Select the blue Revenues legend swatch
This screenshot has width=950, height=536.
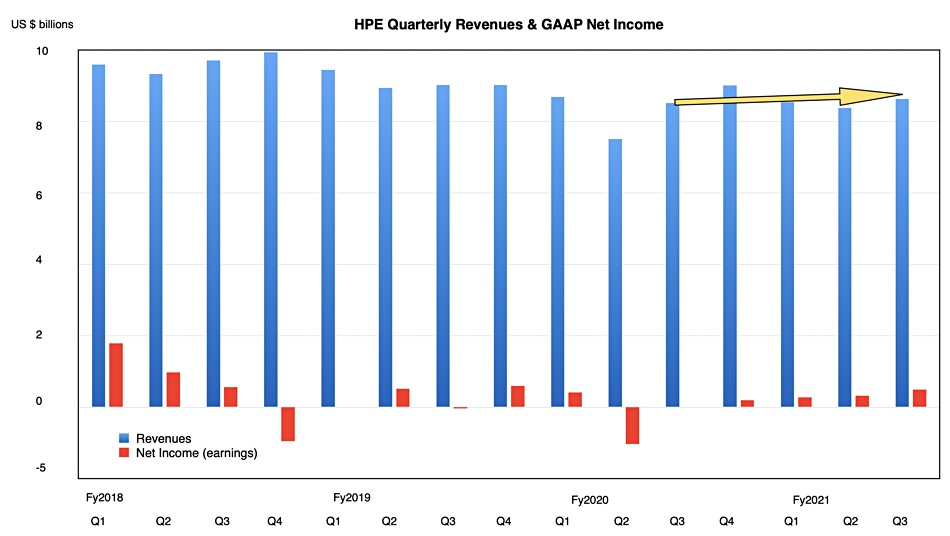124,438
